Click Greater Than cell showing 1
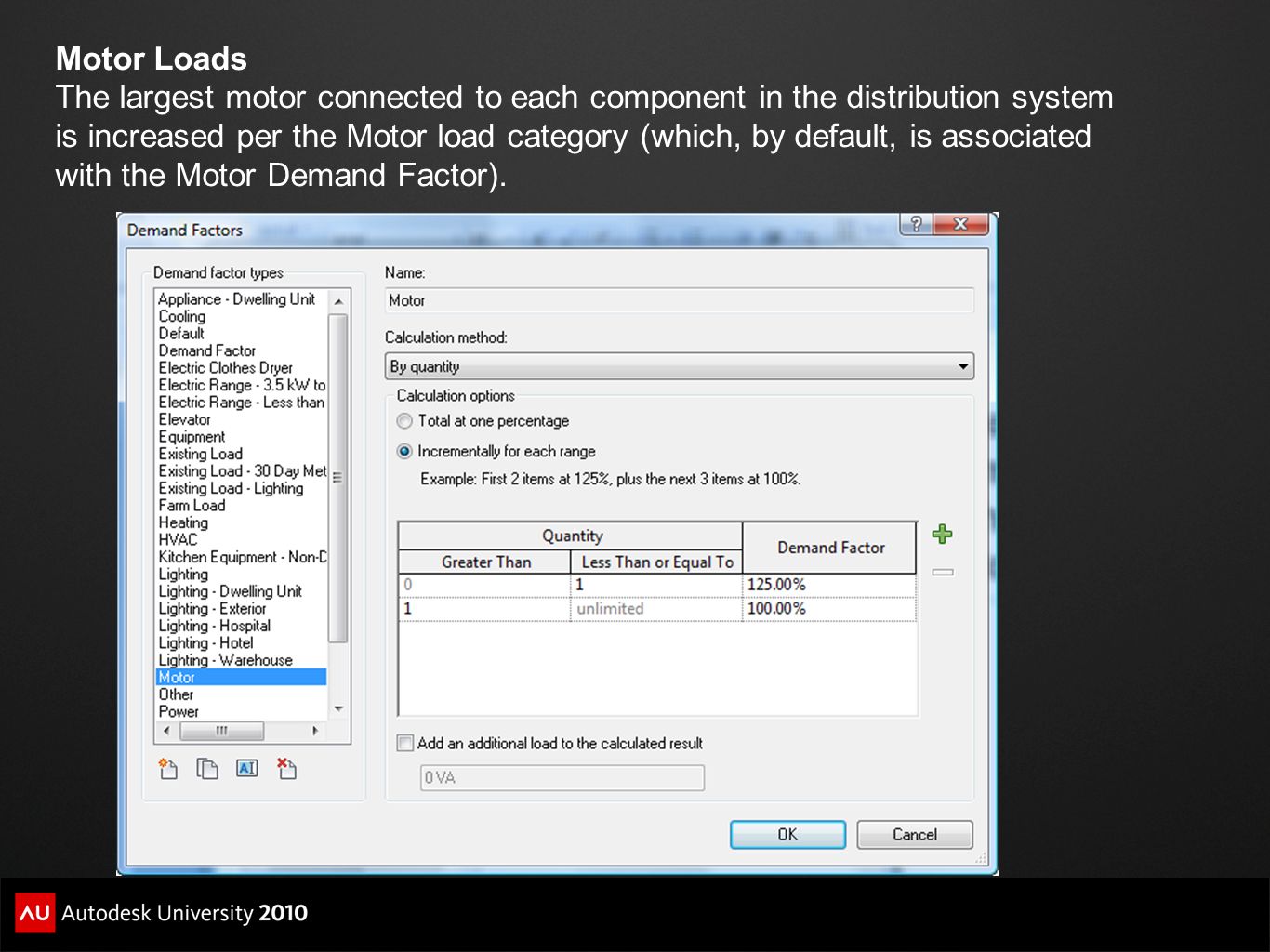 pyautogui.click(x=484, y=608)
